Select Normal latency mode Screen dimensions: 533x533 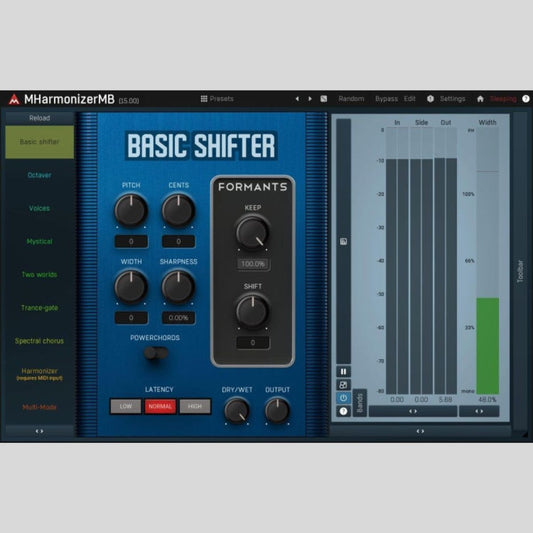(160, 406)
